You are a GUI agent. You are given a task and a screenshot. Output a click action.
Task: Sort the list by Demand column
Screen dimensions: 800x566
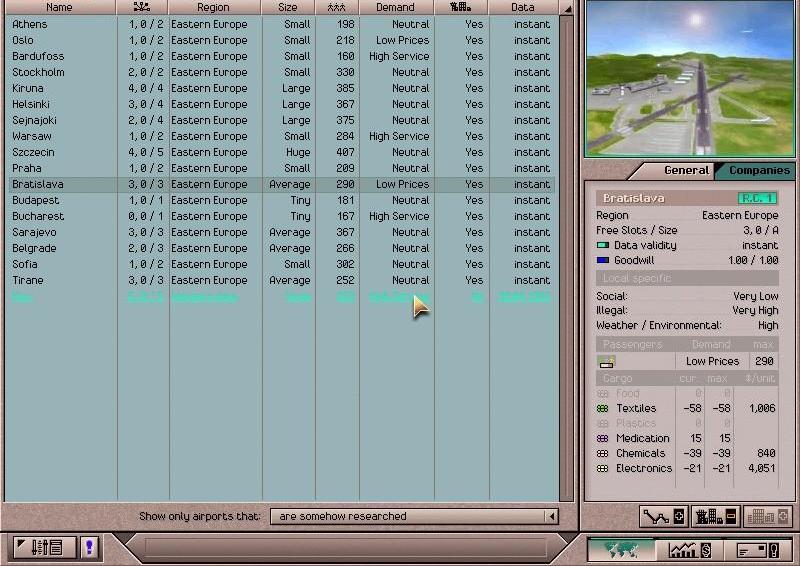pos(395,7)
